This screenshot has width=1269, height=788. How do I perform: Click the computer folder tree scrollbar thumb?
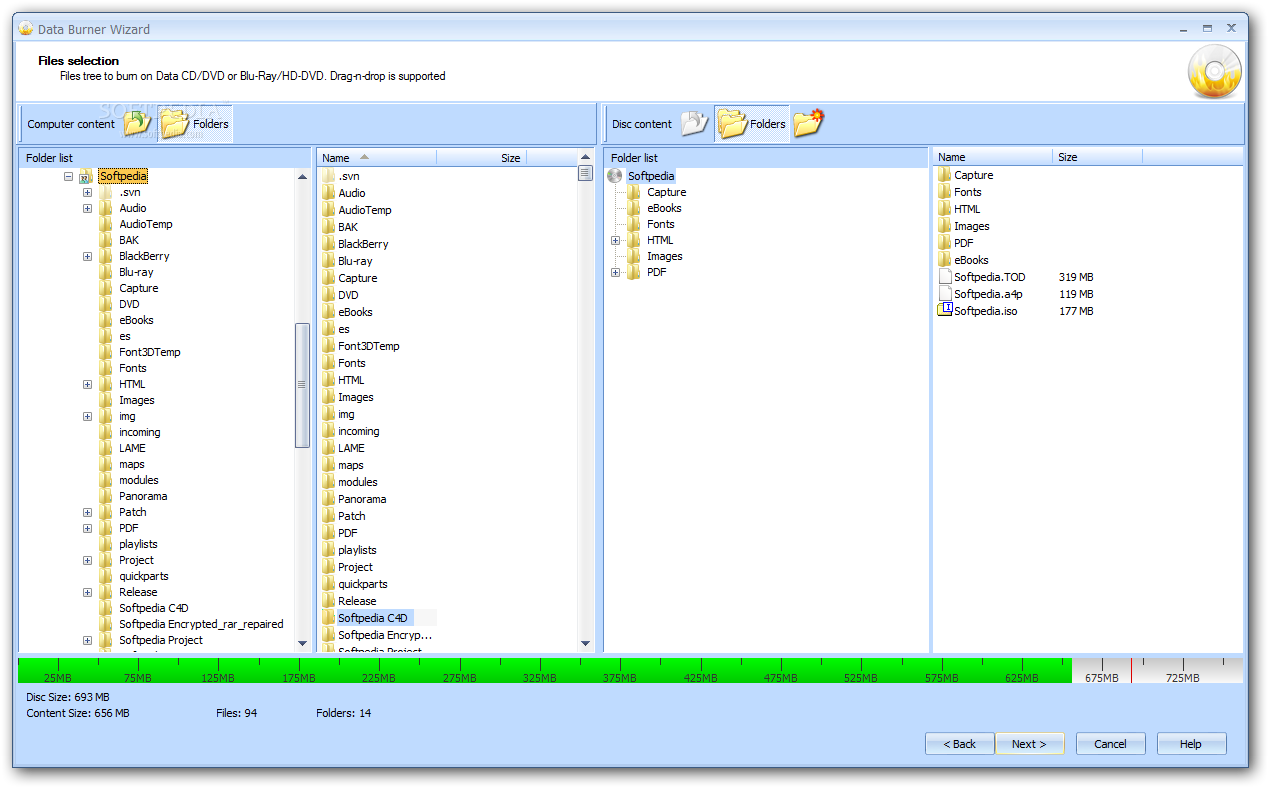point(302,385)
